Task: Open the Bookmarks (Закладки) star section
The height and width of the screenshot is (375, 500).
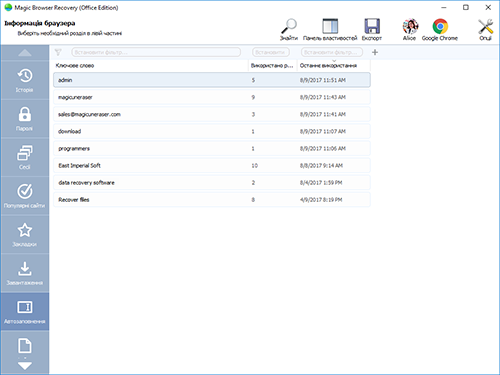Action: point(25,235)
